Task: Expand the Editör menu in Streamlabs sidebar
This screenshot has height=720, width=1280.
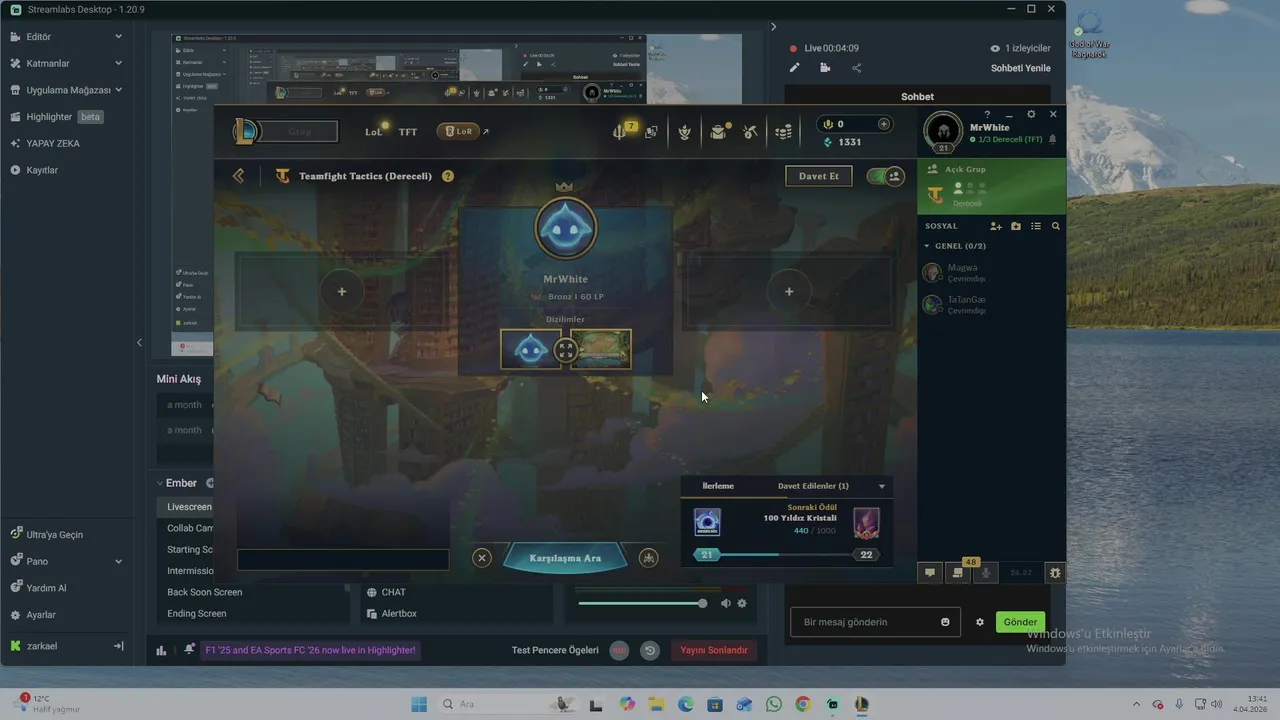Action: point(118,36)
